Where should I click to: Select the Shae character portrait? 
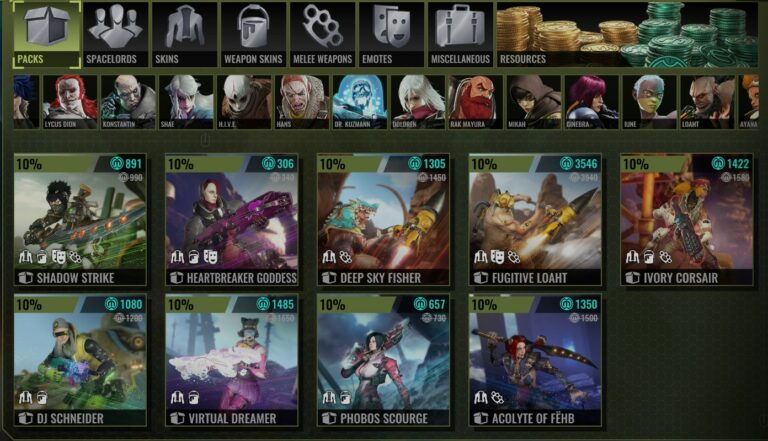tap(186, 102)
